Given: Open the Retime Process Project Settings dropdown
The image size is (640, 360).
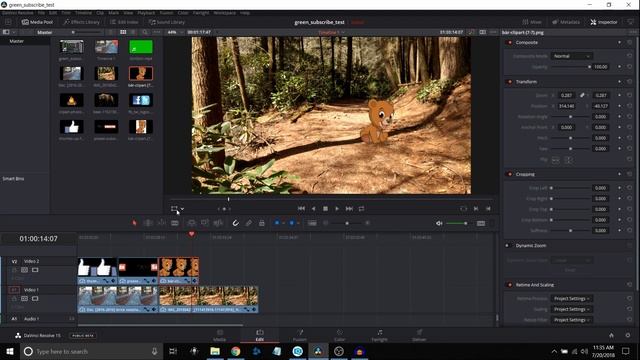Looking at the screenshot, I should tap(572, 298).
